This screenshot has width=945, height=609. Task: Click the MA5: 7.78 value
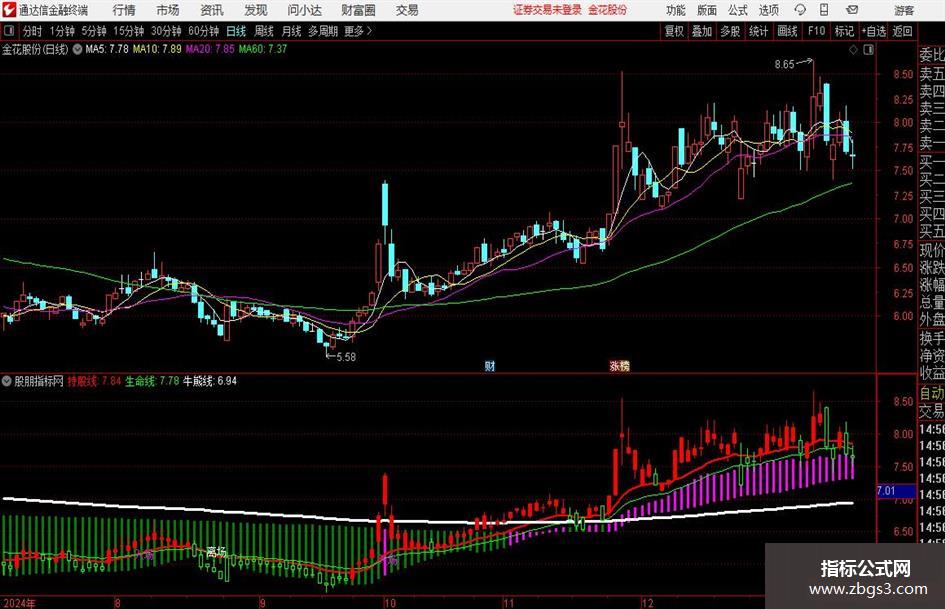[107, 49]
